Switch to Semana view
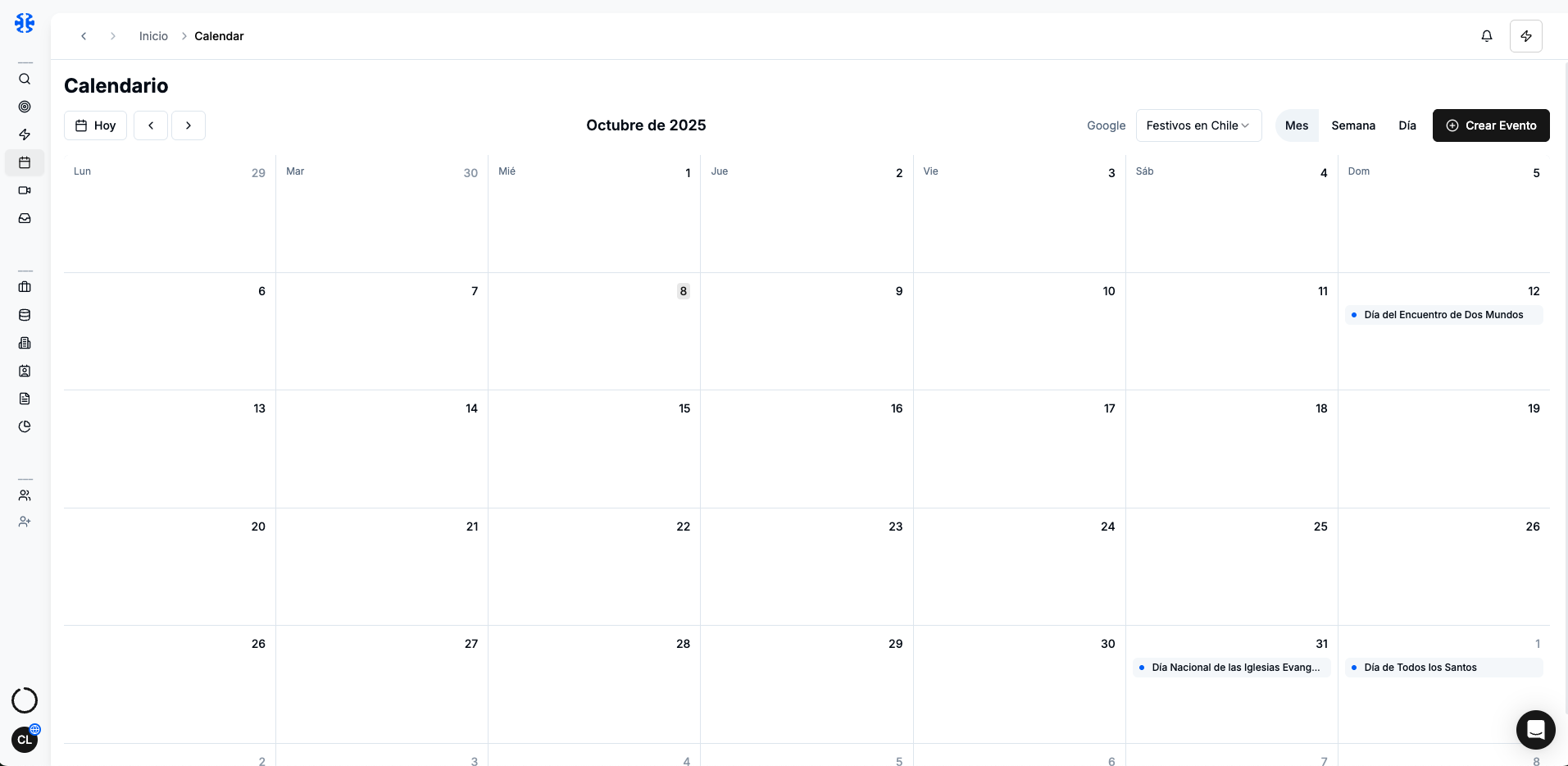The image size is (1568, 766). [x=1352, y=125]
